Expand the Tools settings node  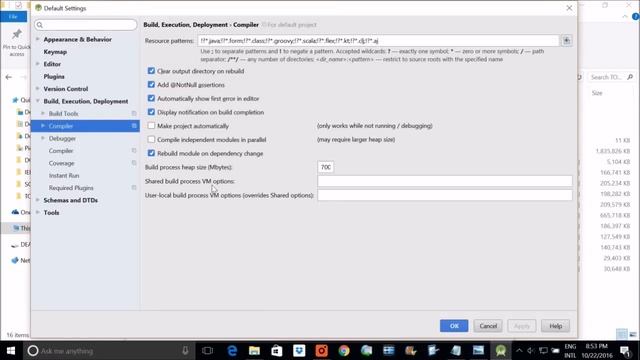pos(38,213)
